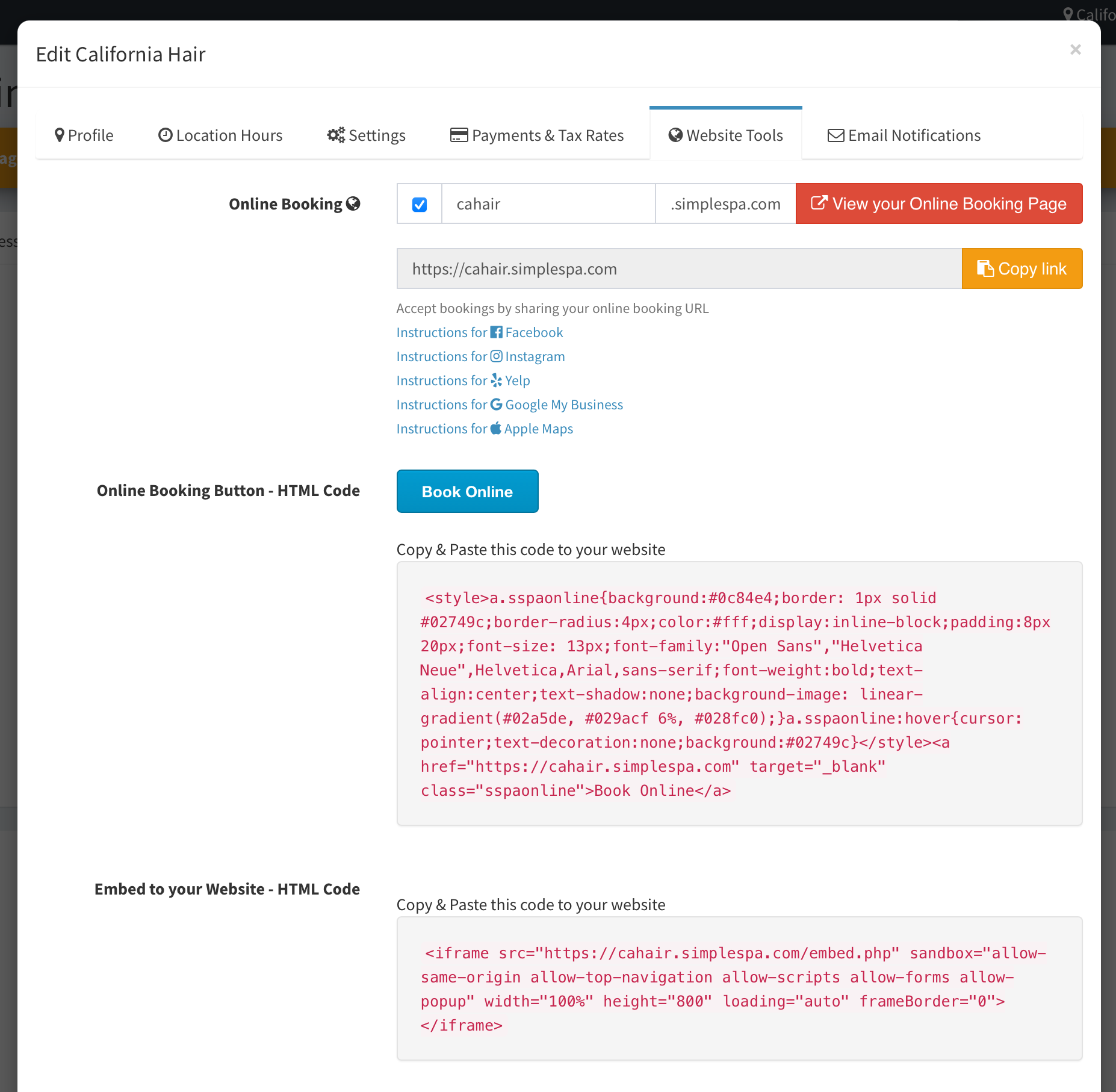Click the booking URL read-only field
Screen dimensions: 1116x1092
[x=678, y=268]
